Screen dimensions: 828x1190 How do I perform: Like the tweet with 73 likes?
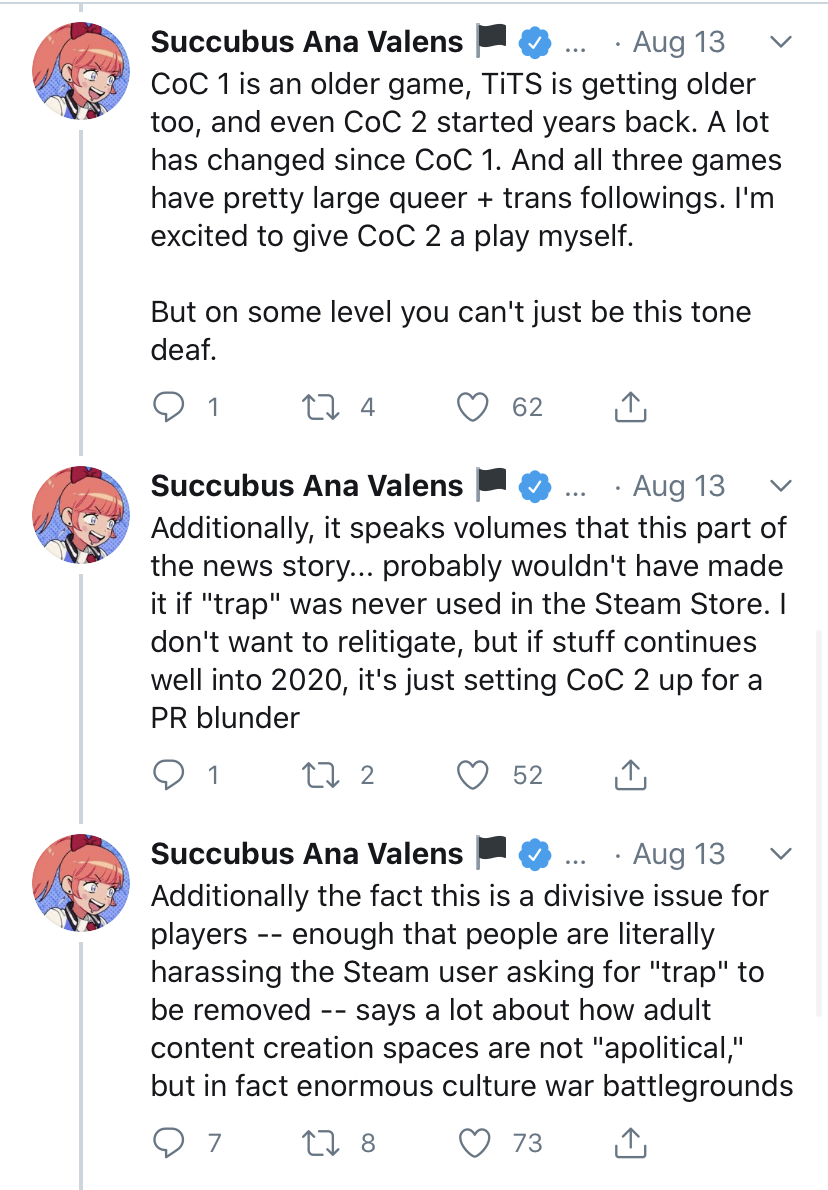point(472,1143)
